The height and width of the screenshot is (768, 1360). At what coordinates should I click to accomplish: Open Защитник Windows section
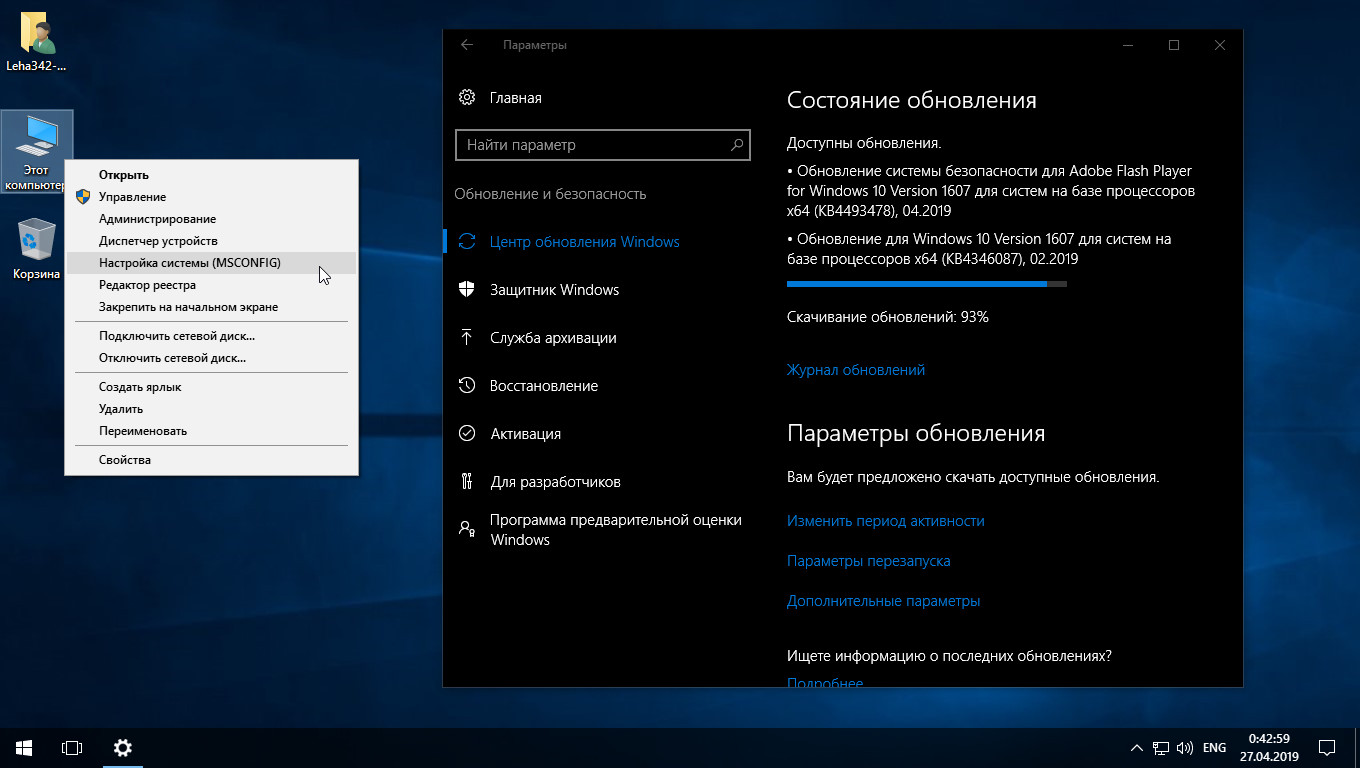click(x=555, y=290)
